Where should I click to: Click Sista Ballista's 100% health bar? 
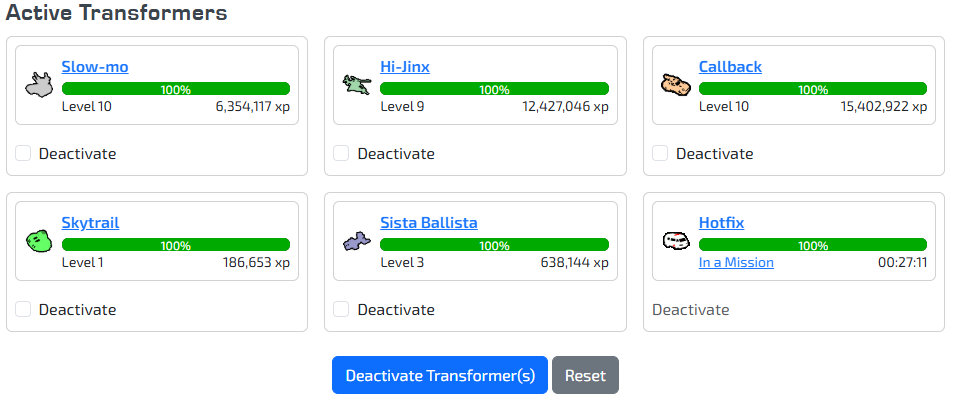(x=494, y=245)
